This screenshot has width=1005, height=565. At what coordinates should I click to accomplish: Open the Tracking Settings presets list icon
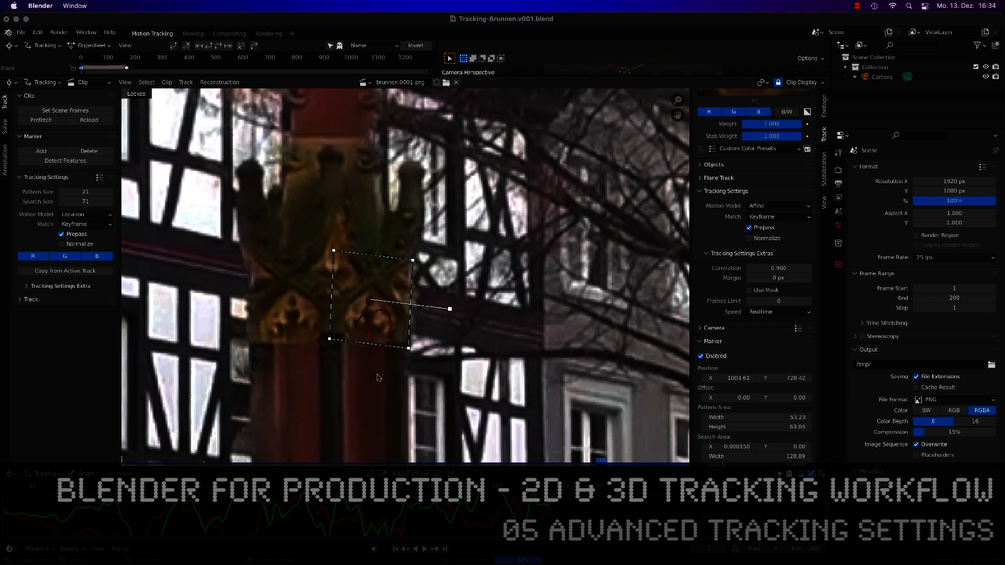(99, 177)
